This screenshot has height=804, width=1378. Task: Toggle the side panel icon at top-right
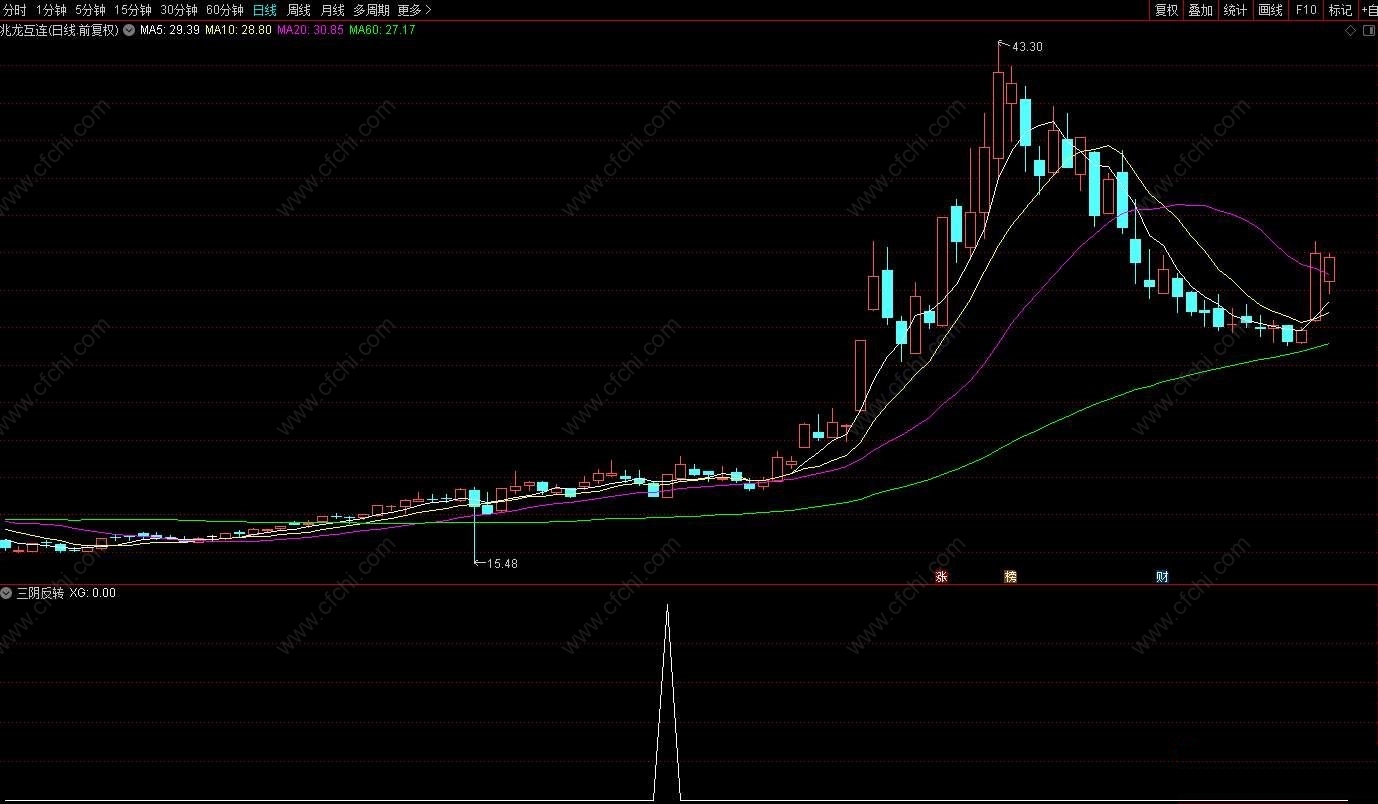click(1368, 31)
